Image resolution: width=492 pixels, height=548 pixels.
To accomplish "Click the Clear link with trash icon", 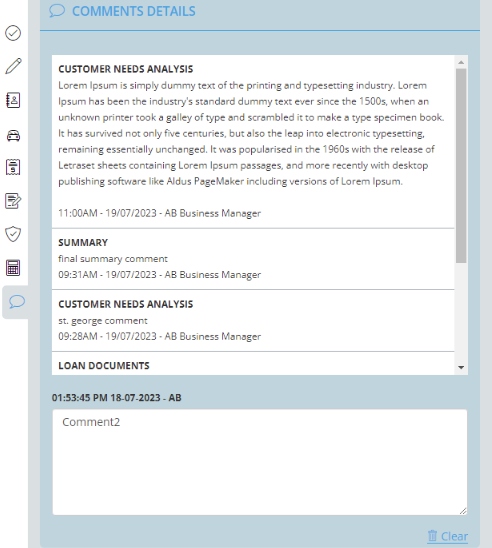I will [x=447, y=536].
